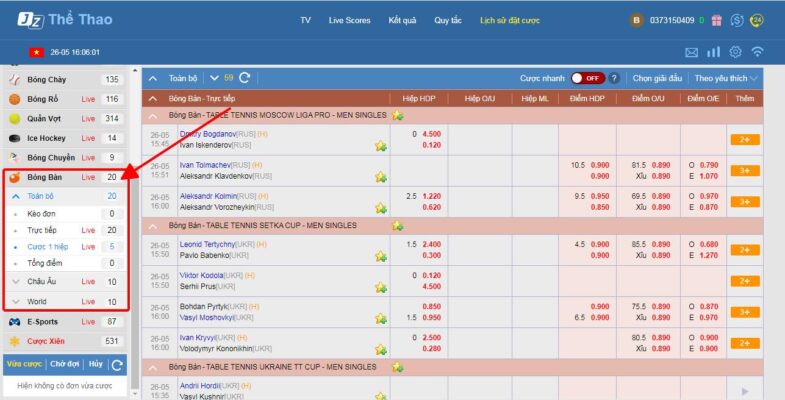Click the Chọn giải đấu button
The width and height of the screenshot is (785, 400).
(x=657, y=78)
